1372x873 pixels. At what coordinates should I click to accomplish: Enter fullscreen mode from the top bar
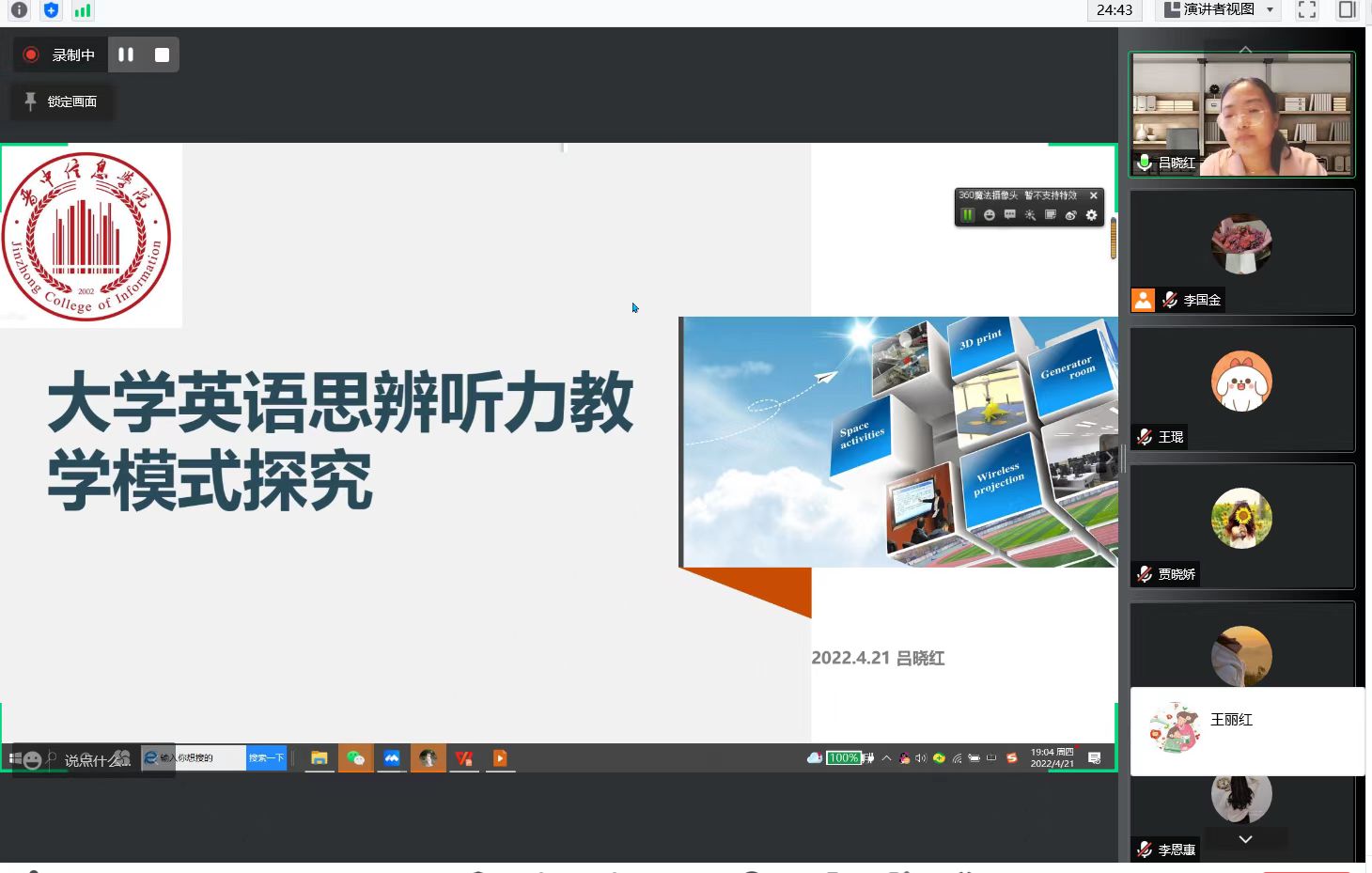(x=1306, y=10)
